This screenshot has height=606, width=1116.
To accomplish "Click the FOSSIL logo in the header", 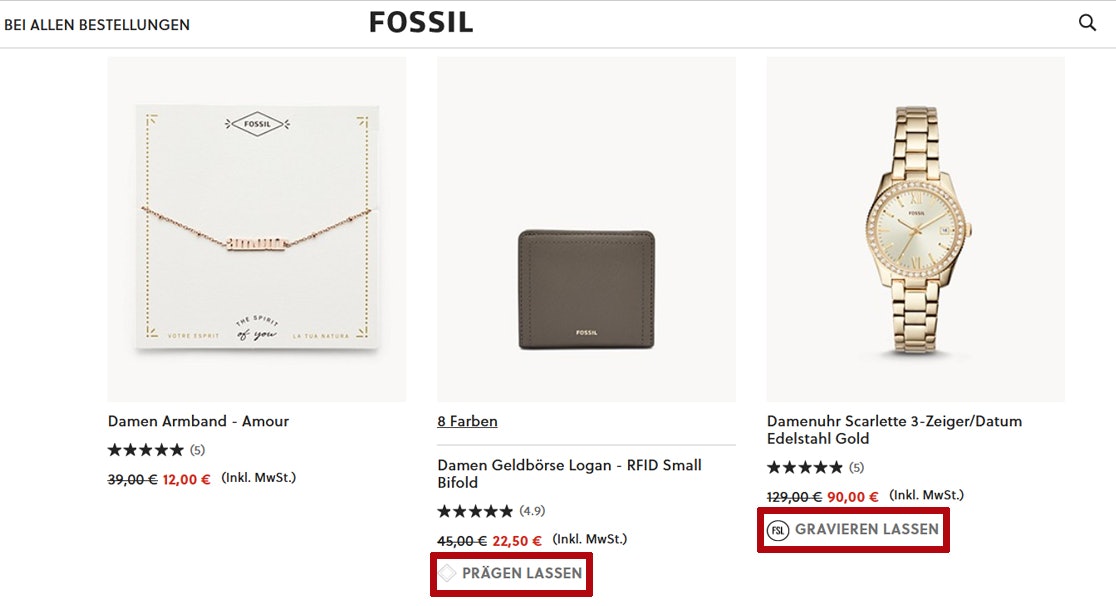I will [420, 22].
